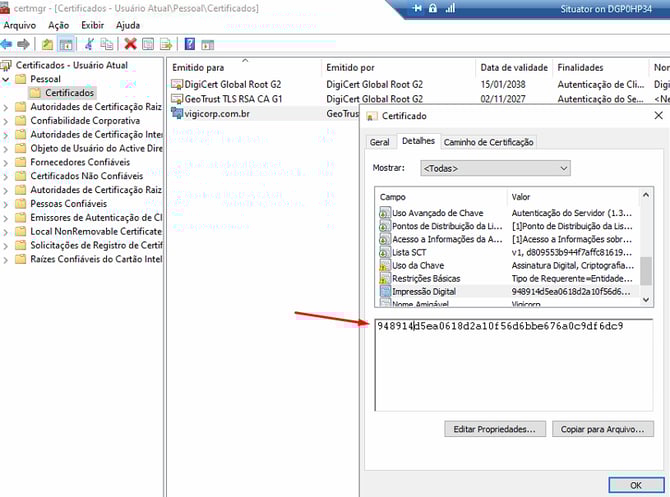
Task: Click the back arrow toolbar icon
Action: tap(7, 44)
